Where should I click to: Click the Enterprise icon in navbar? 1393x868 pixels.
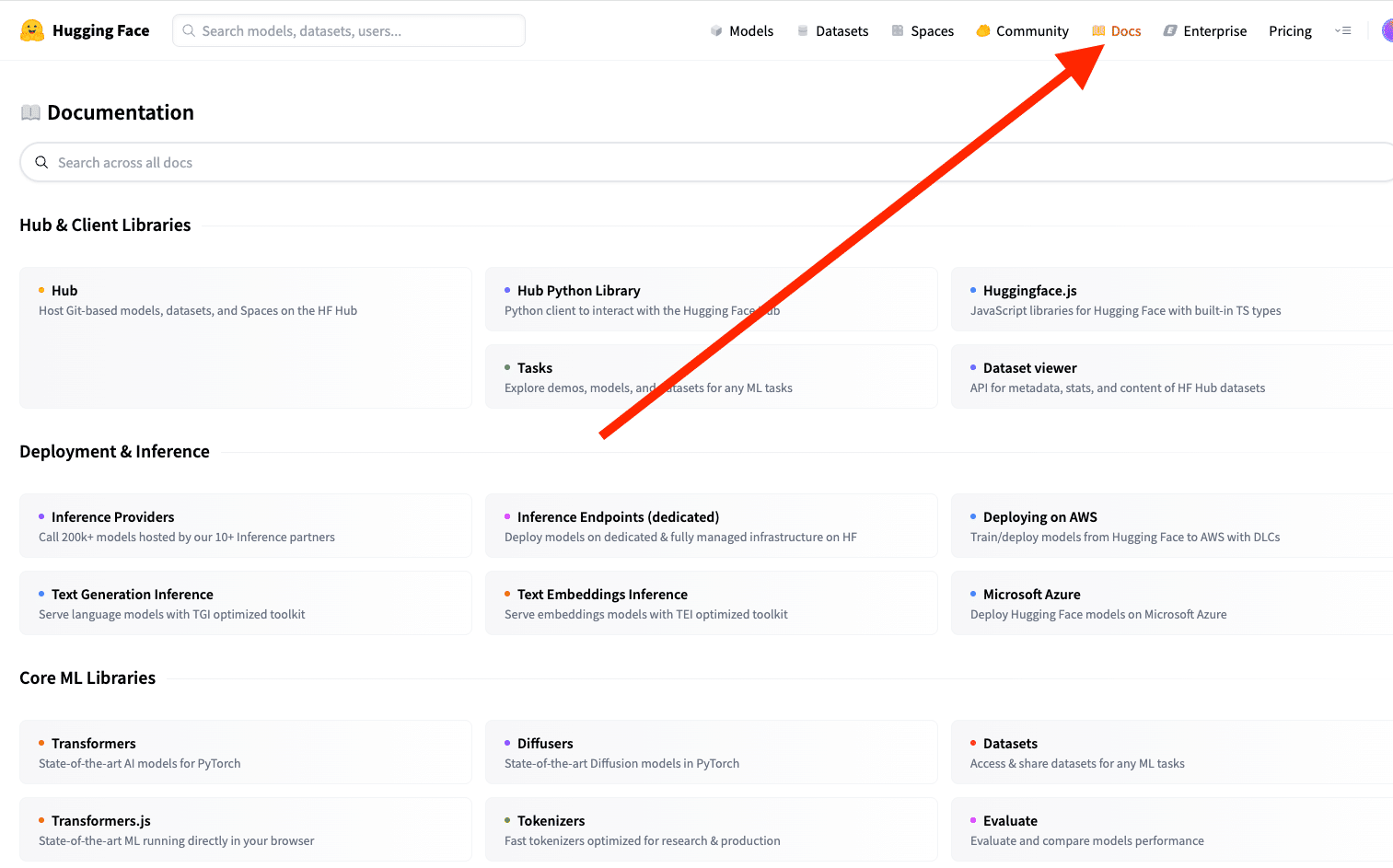[1170, 31]
